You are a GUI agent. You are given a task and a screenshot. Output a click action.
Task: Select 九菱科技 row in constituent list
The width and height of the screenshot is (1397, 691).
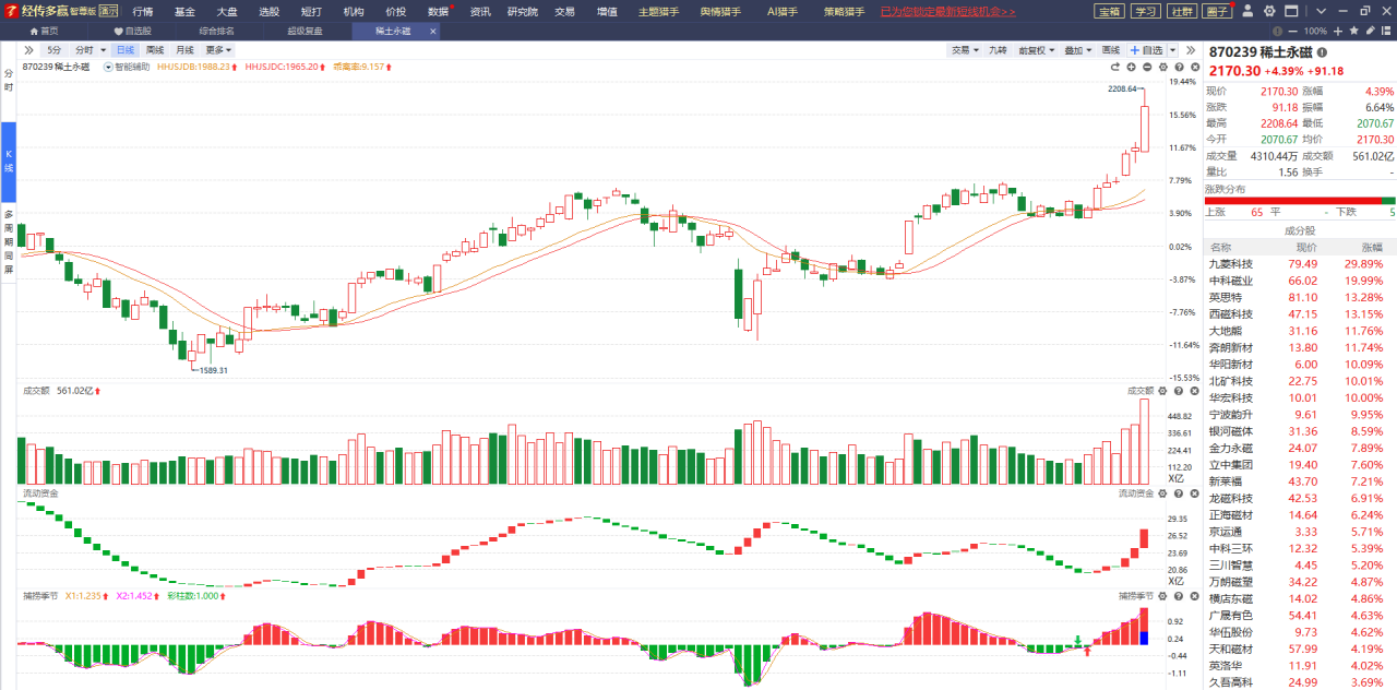[1301, 264]
